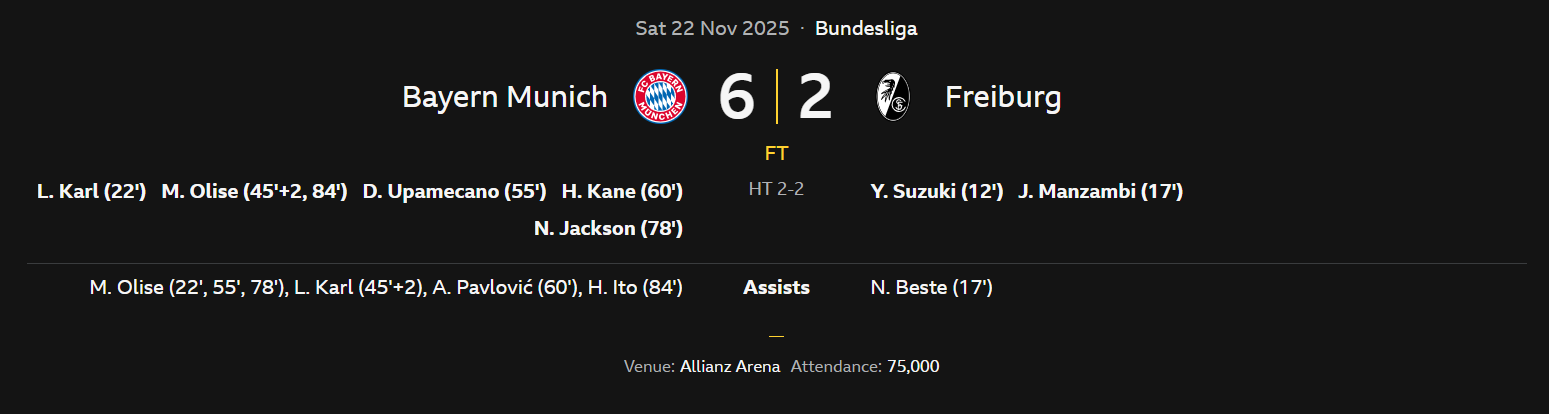Viewport: 1549px width, 414px height.
Task: Open the Bayern Munich team name
Action: (505, 97)
